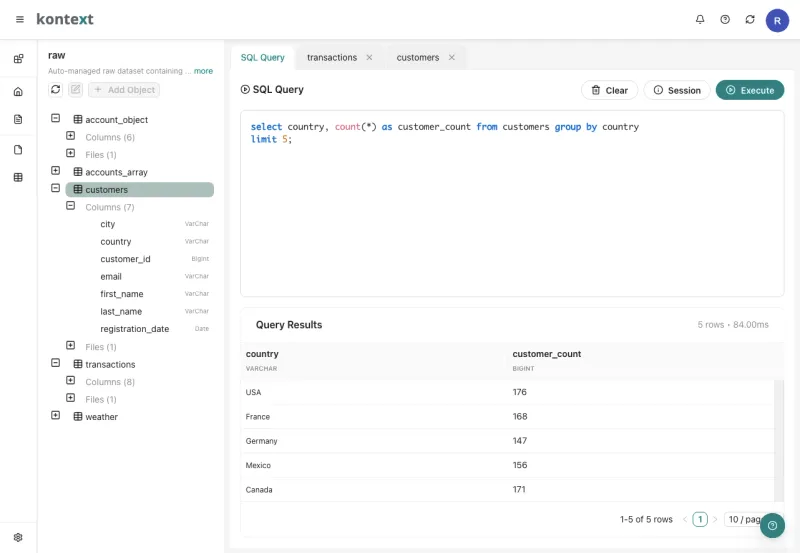Open floating help chat button

point(772,525)
